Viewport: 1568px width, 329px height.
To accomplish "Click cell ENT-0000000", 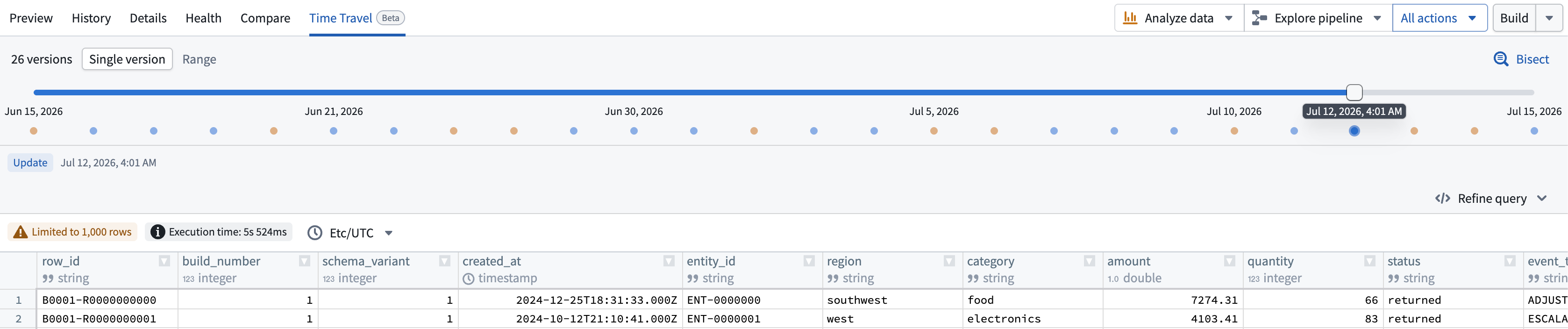I will pos(752,300).
